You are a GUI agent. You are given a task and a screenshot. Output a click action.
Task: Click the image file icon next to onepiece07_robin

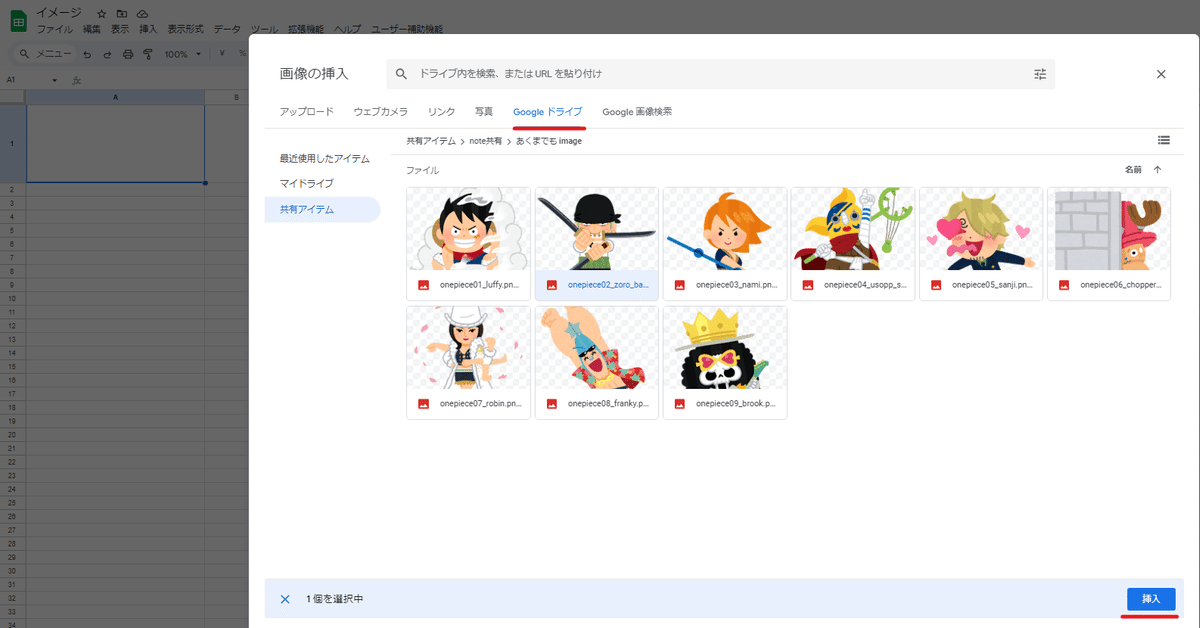pyautogui.click(x=424, y=404)
